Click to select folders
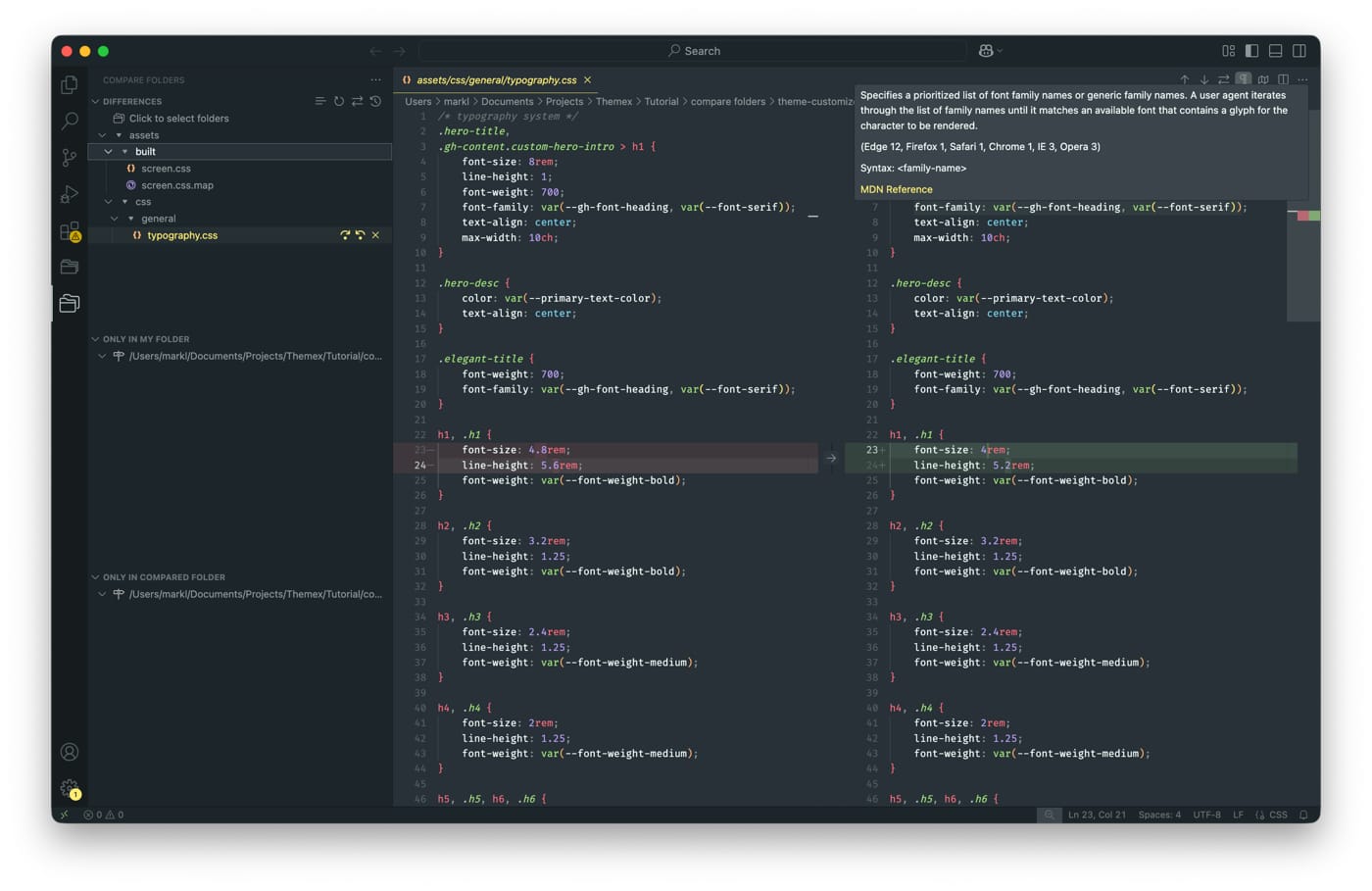Screen dimensions: 1372x891 [178, 119]
